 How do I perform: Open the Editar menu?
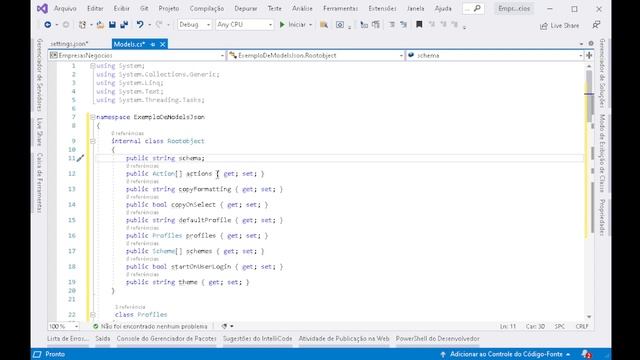[x=95, y=8]
